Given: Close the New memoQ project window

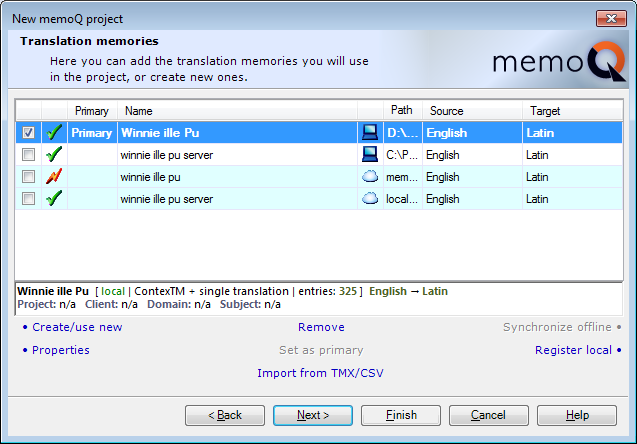Looking at the screenshot, I should (x=611, y=18).
